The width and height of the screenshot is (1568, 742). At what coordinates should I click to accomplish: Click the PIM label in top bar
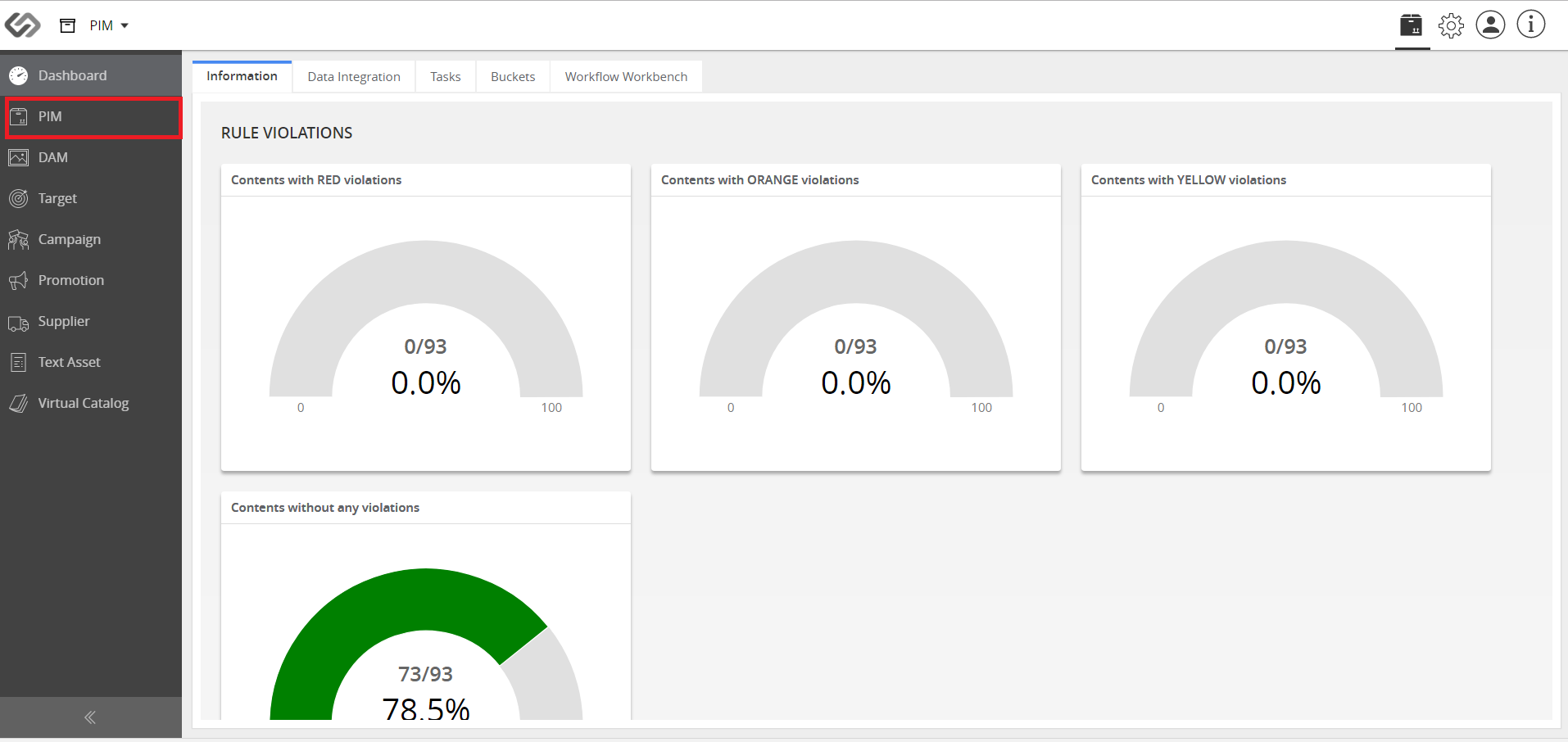coord(102,25)
